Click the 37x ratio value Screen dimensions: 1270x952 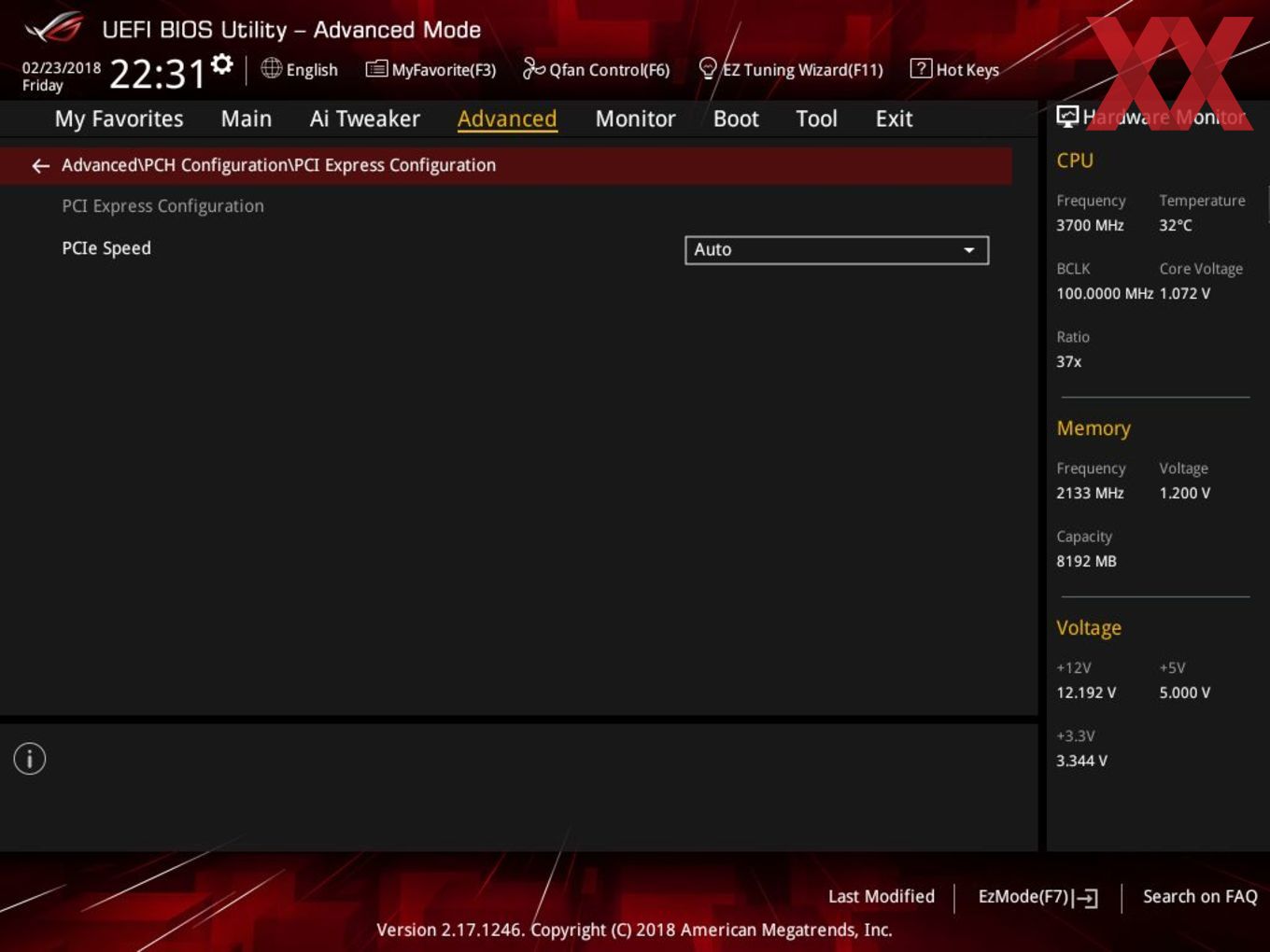coord(1069,361)
